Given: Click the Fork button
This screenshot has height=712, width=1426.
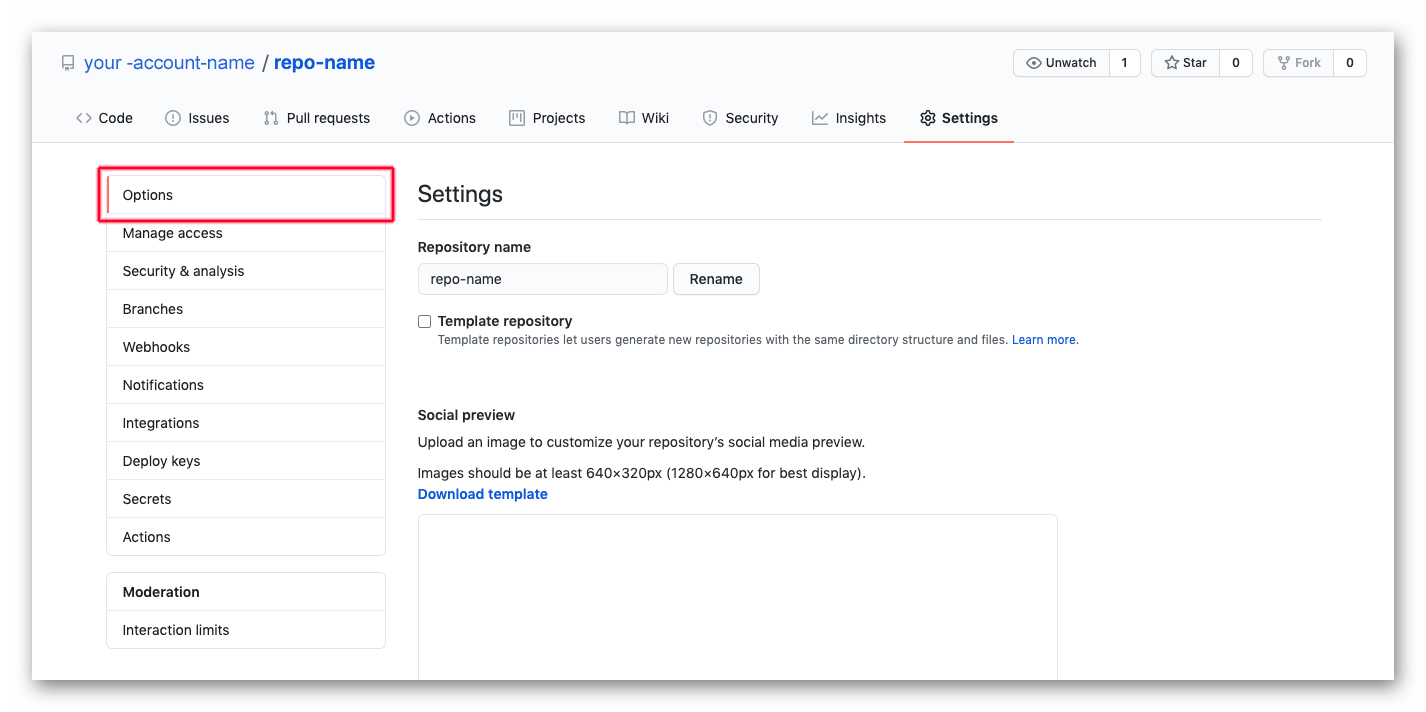Looking at the screenshot, I should point(1298,63).
